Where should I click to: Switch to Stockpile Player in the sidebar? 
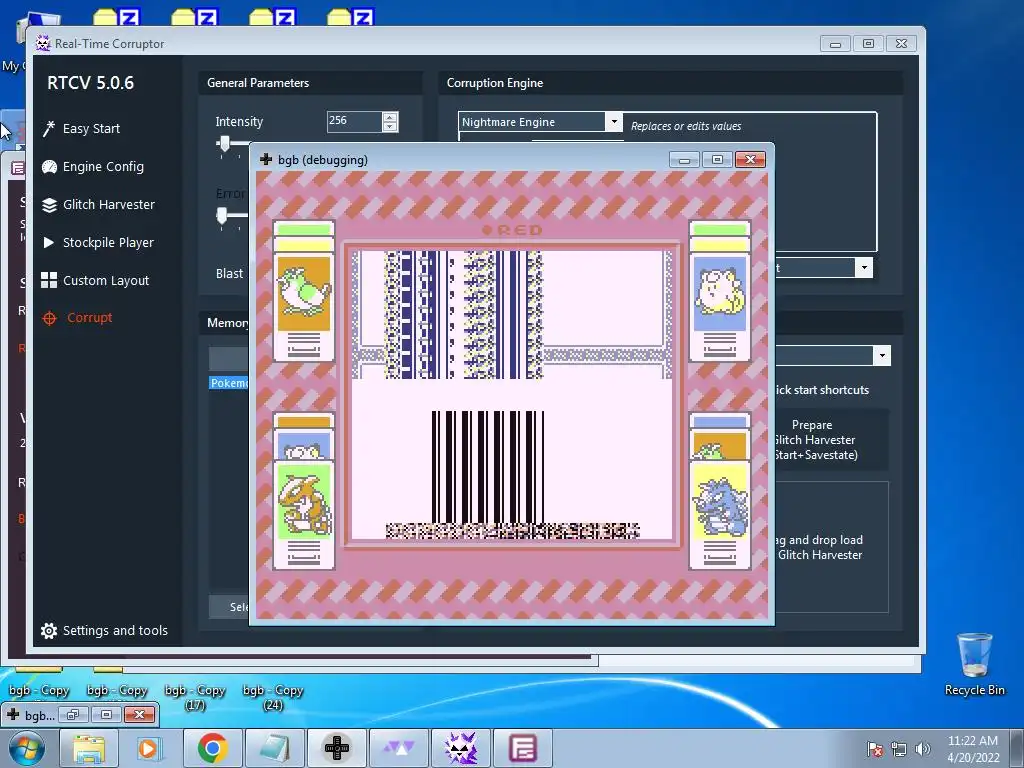pos(98,242)
